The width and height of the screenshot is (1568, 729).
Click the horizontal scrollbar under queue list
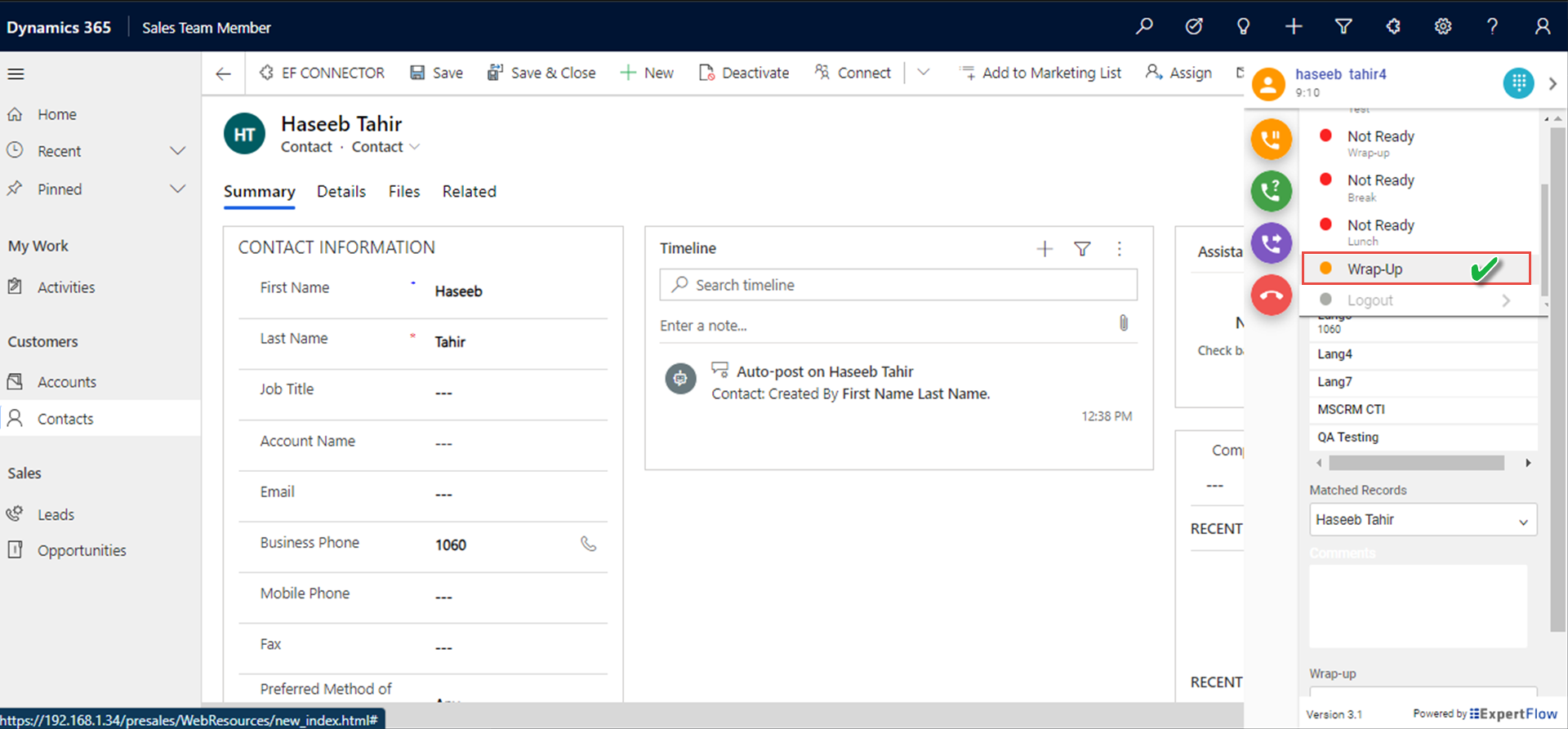pos(1416,463)
